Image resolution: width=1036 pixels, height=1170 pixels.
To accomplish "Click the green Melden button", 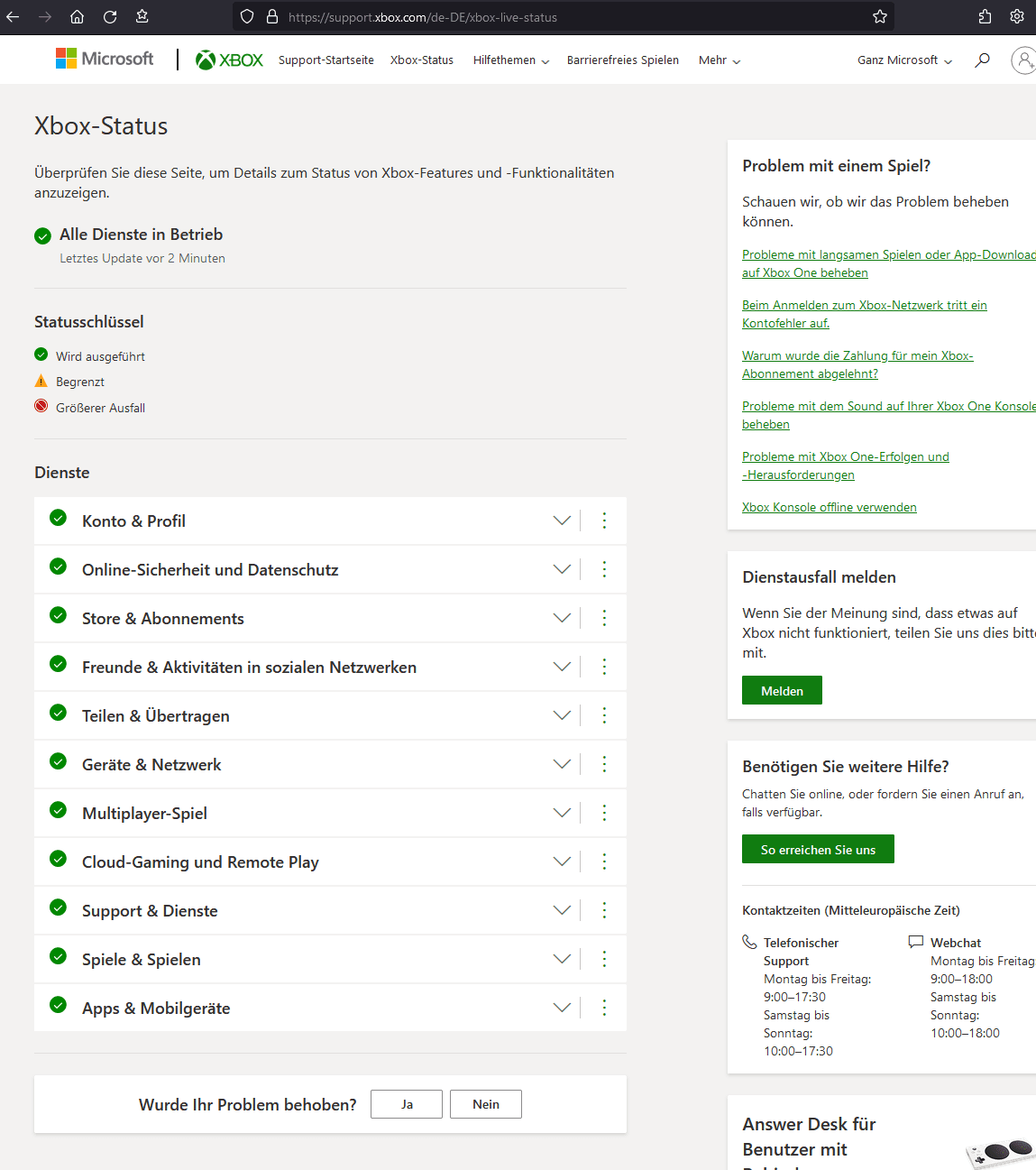I will click(782, 690).
